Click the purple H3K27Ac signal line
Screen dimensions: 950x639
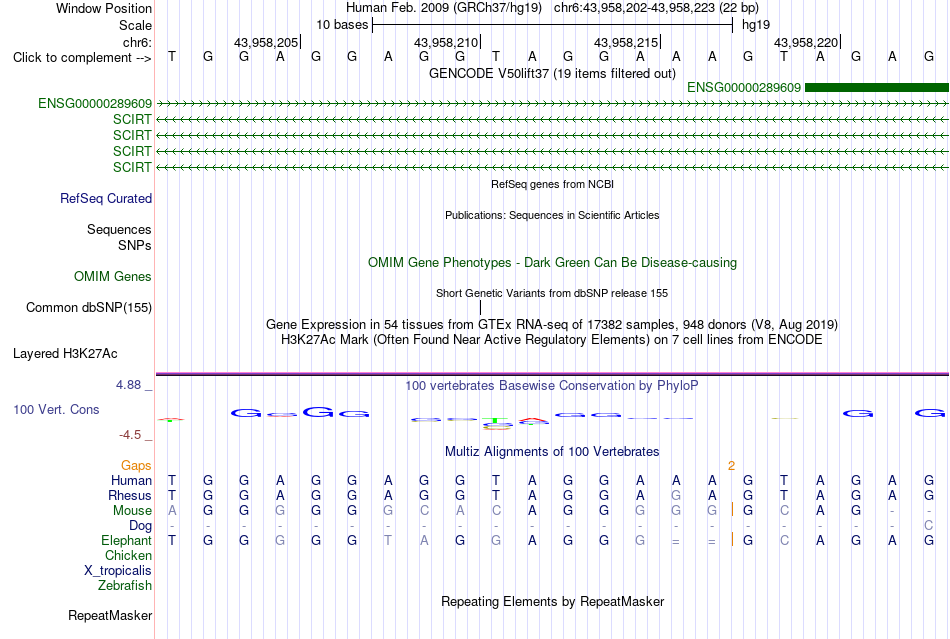tap(552, 374)
